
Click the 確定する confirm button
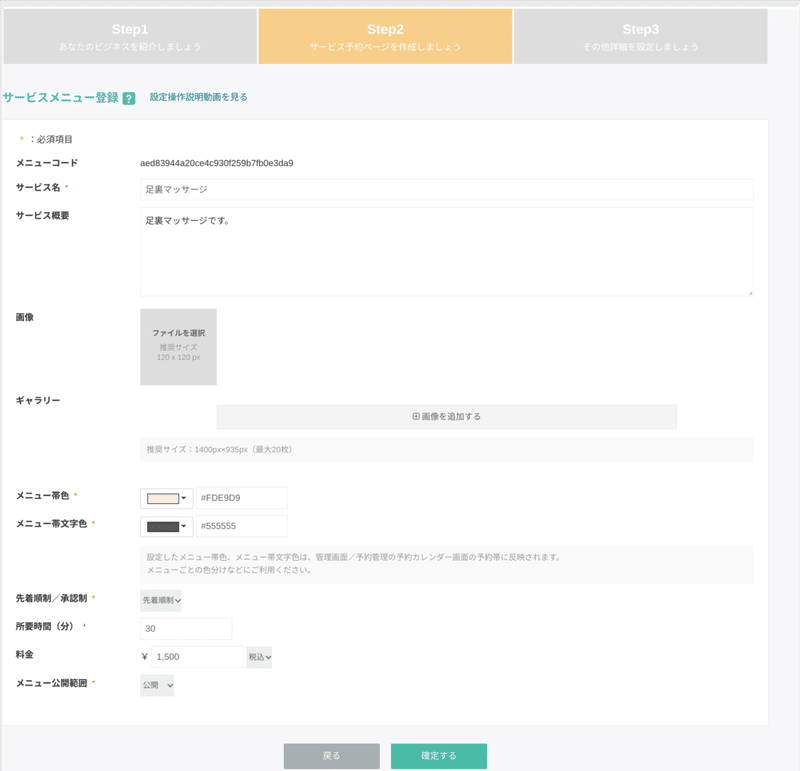(439, 756)
